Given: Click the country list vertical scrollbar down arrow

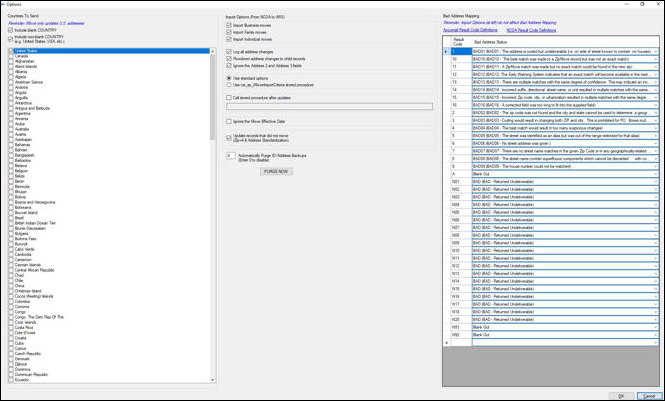Looking at the screenshot, I should pos(212,380).
